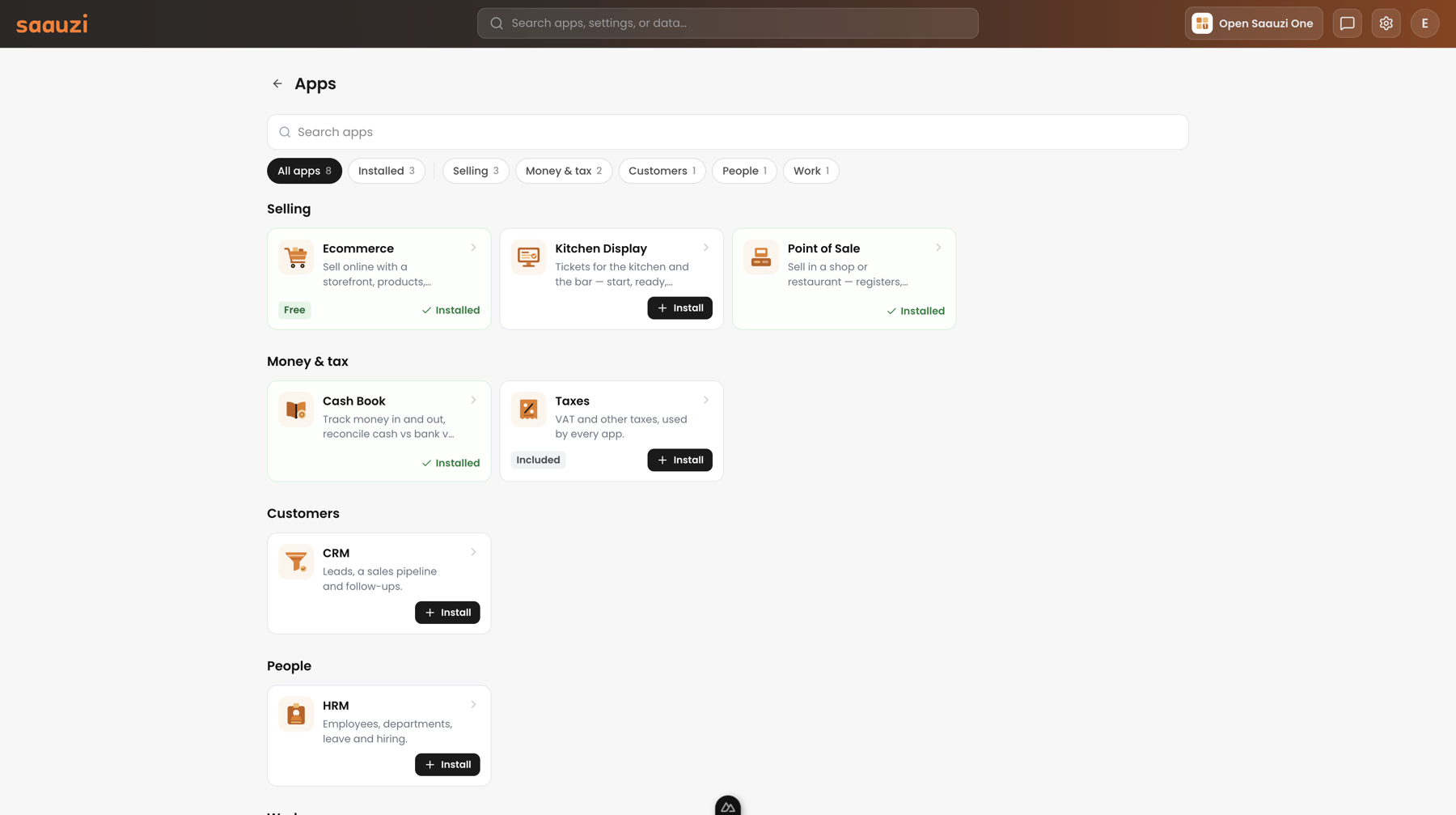This screenshot has height=815, width=1456.
Task: Filter by Money & tax category
Action: coord(564,171)
